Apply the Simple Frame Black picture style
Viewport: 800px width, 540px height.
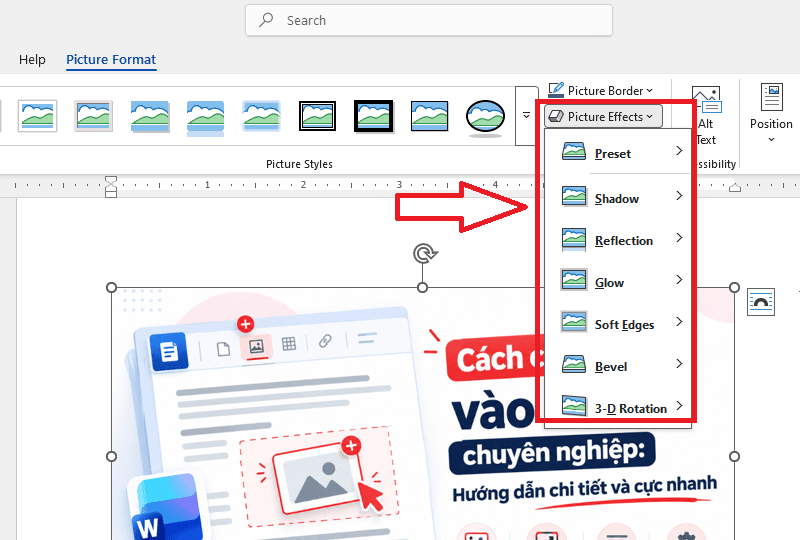[x=430, y=116]
